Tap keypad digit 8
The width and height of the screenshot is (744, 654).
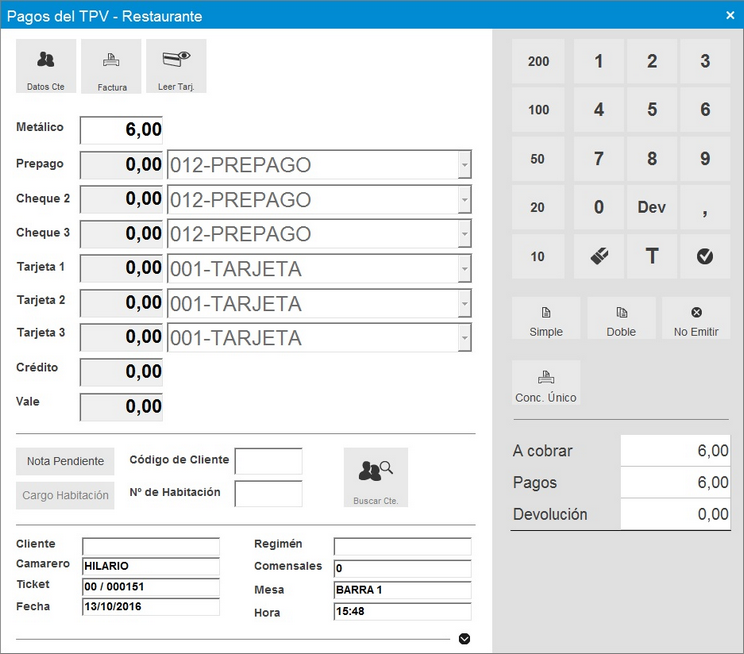click(652, 159)
